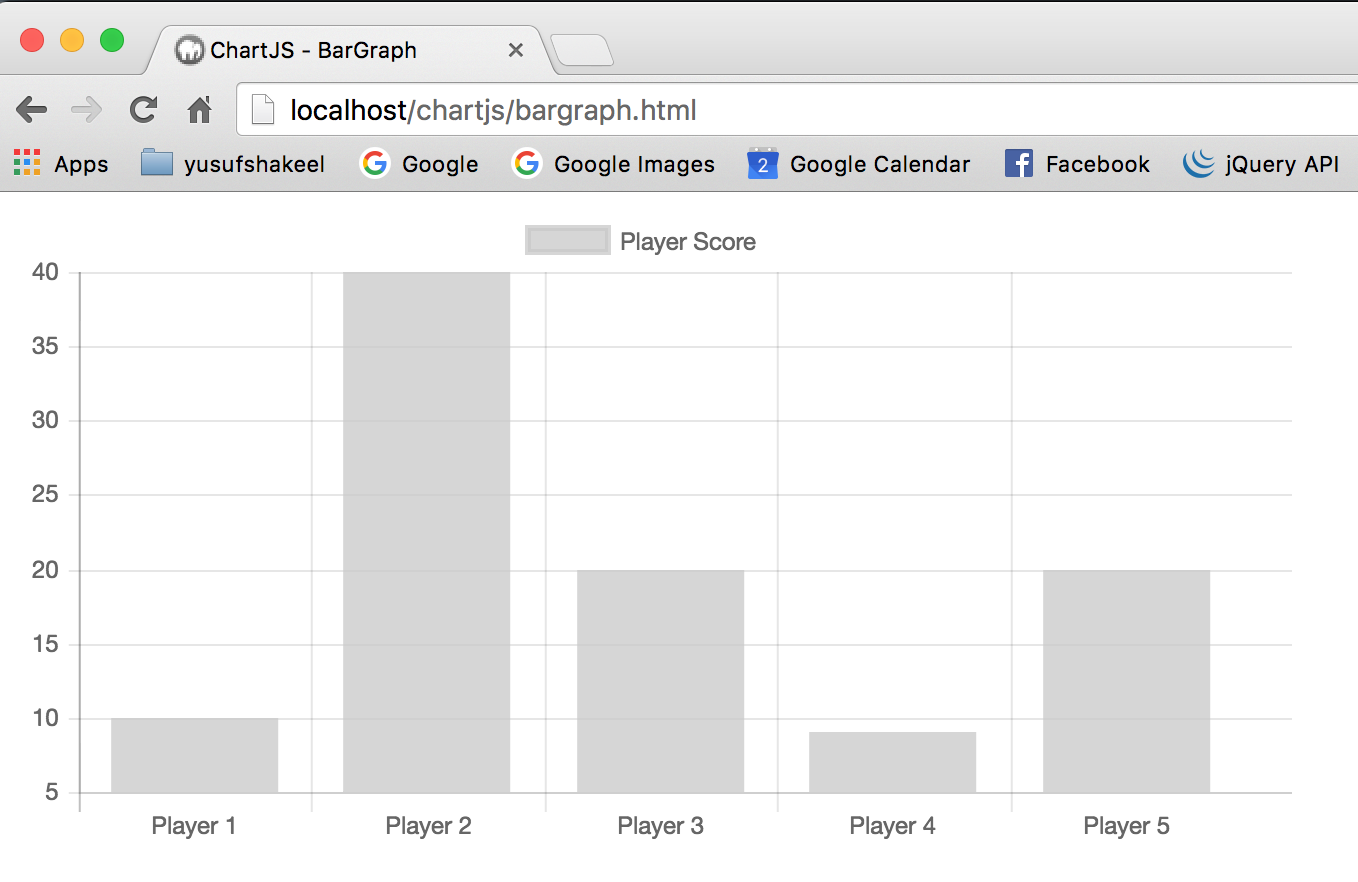This screenshot has width=1358, height=882.
Task: Open the Google bookmark
Action: click(419, 163)
